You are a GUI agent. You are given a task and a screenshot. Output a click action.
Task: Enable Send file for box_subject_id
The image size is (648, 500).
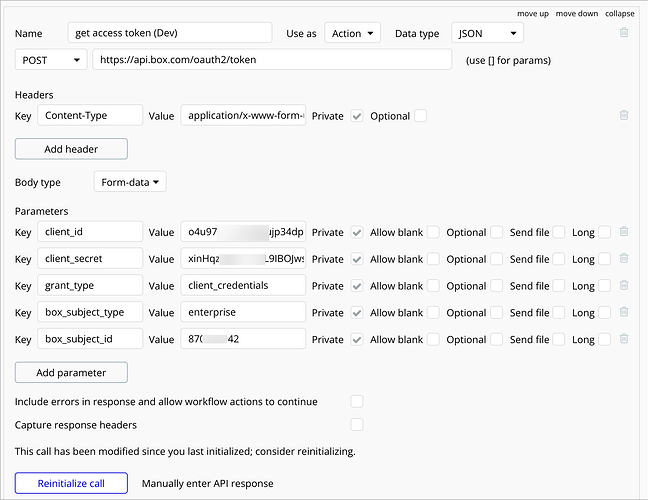click(559, 340)
